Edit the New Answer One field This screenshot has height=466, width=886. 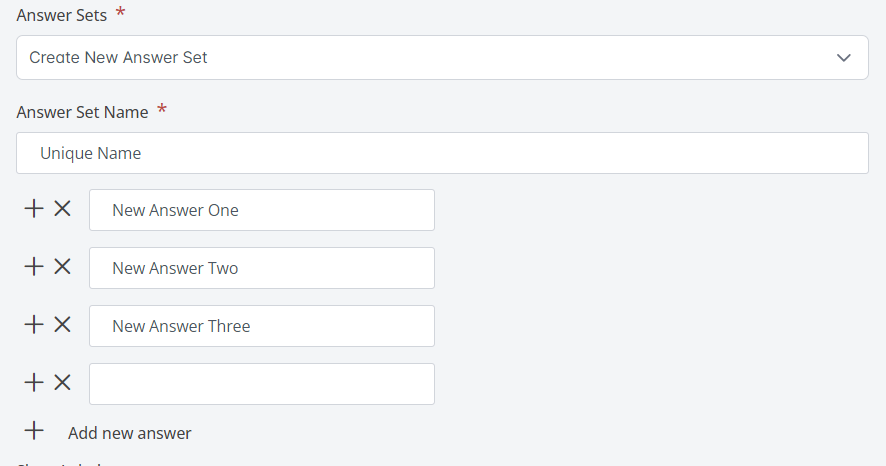262,210
